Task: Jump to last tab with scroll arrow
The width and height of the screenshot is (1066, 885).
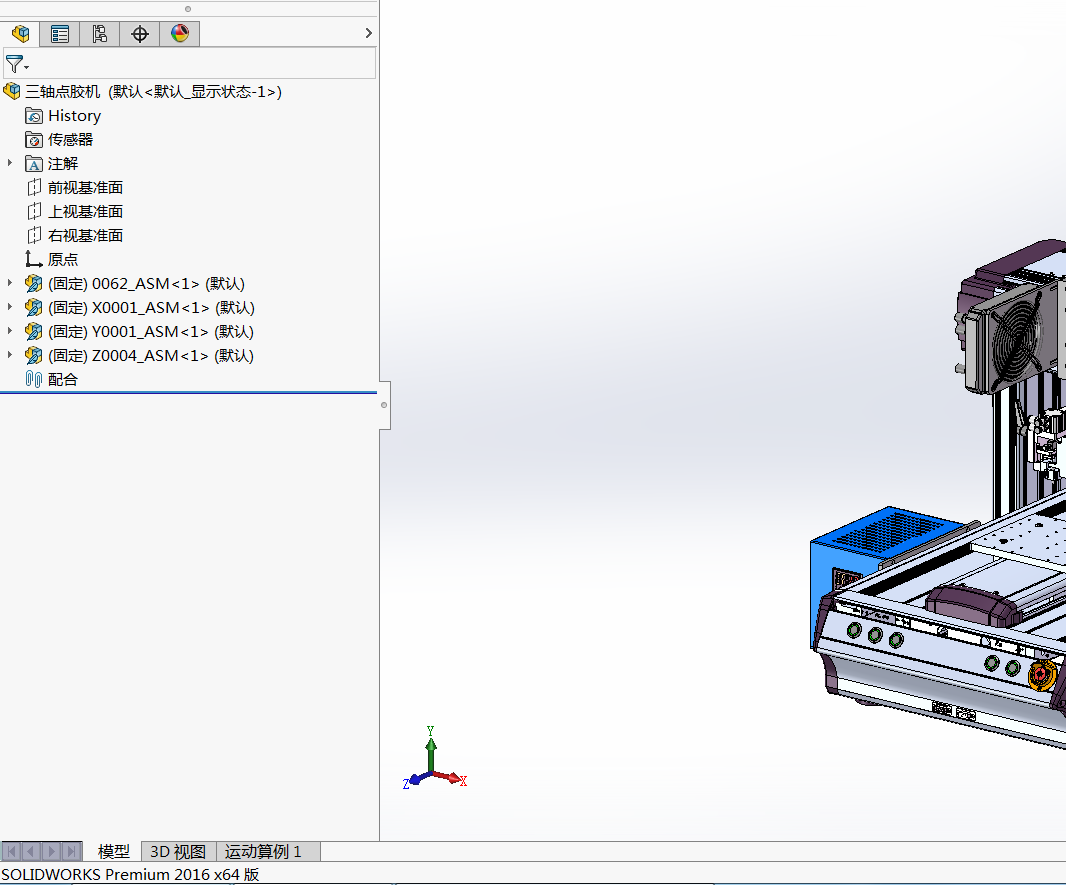Action: 72,851
